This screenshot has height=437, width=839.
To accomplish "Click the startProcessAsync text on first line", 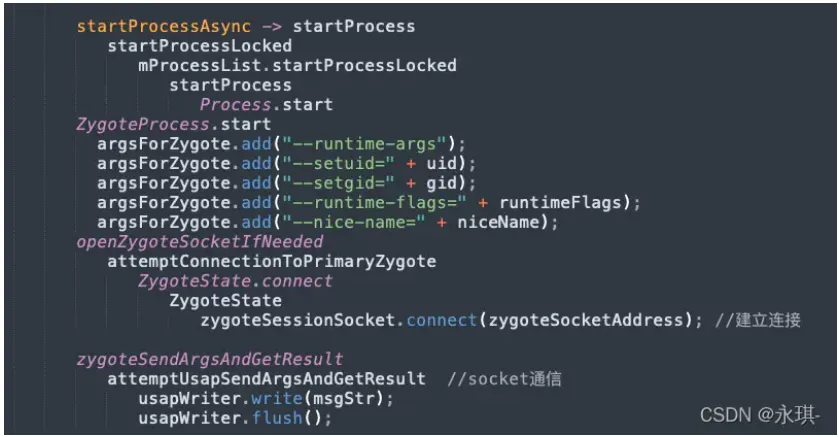I will tap(164, 26).
